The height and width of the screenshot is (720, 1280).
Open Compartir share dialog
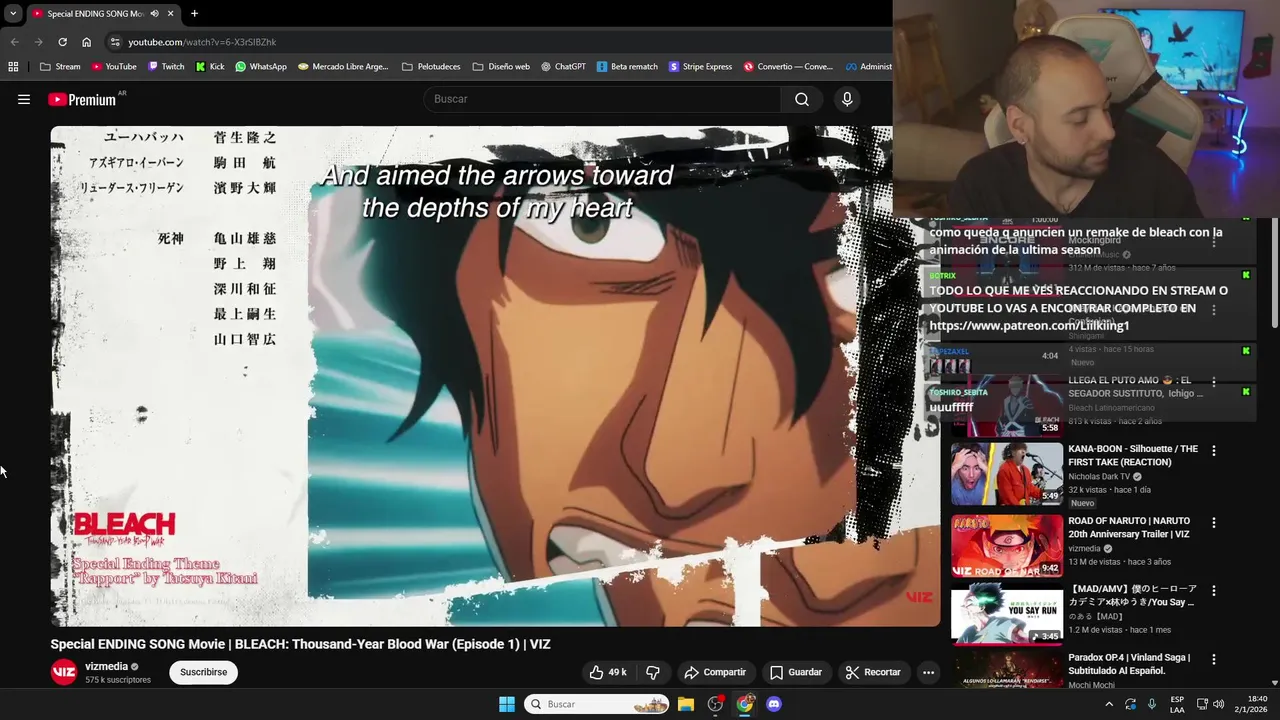pos(715,672)
